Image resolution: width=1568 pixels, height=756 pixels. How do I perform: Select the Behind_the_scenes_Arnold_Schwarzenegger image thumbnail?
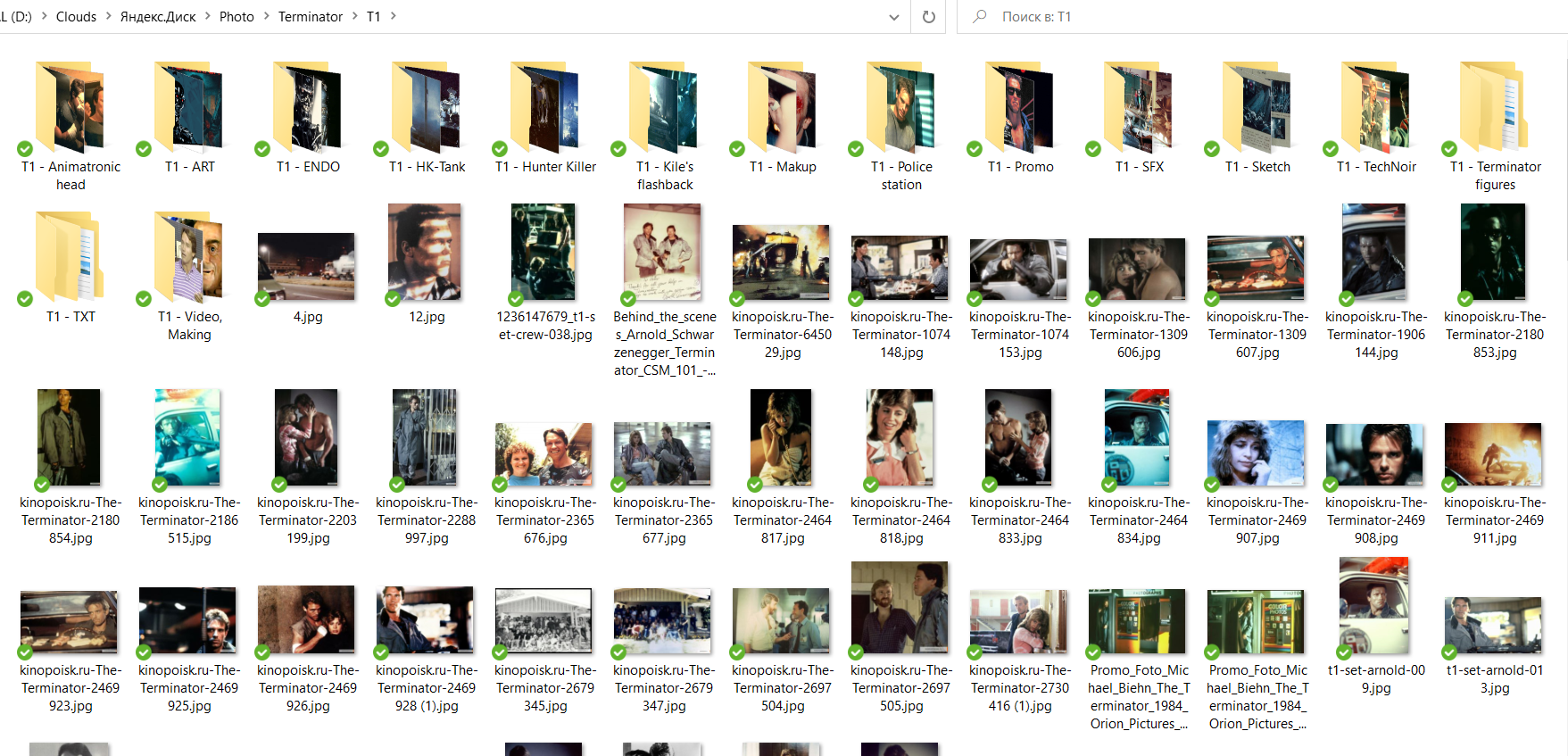(662, 252)
